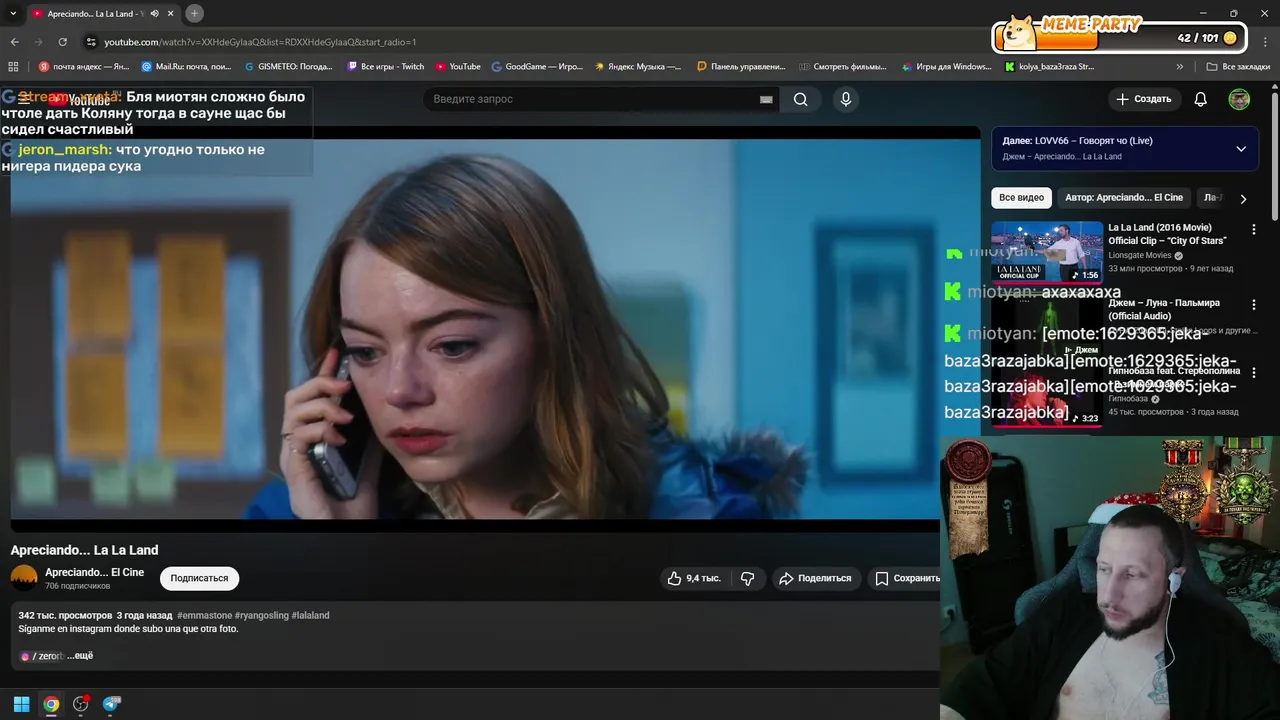Click the Поделиться share button
This screenshot has width=1280, height=720.
click(x=815, y=578)
